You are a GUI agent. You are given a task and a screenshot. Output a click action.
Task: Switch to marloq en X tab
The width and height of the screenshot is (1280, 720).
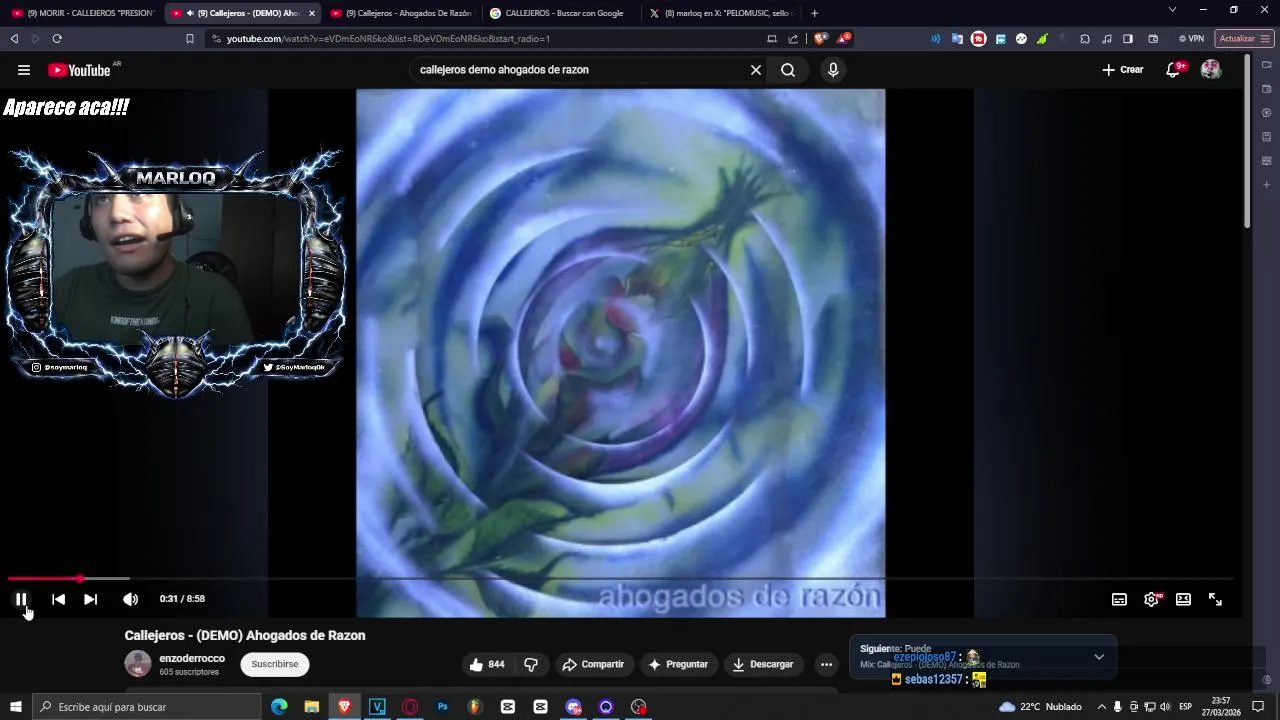tap(720, 13)
